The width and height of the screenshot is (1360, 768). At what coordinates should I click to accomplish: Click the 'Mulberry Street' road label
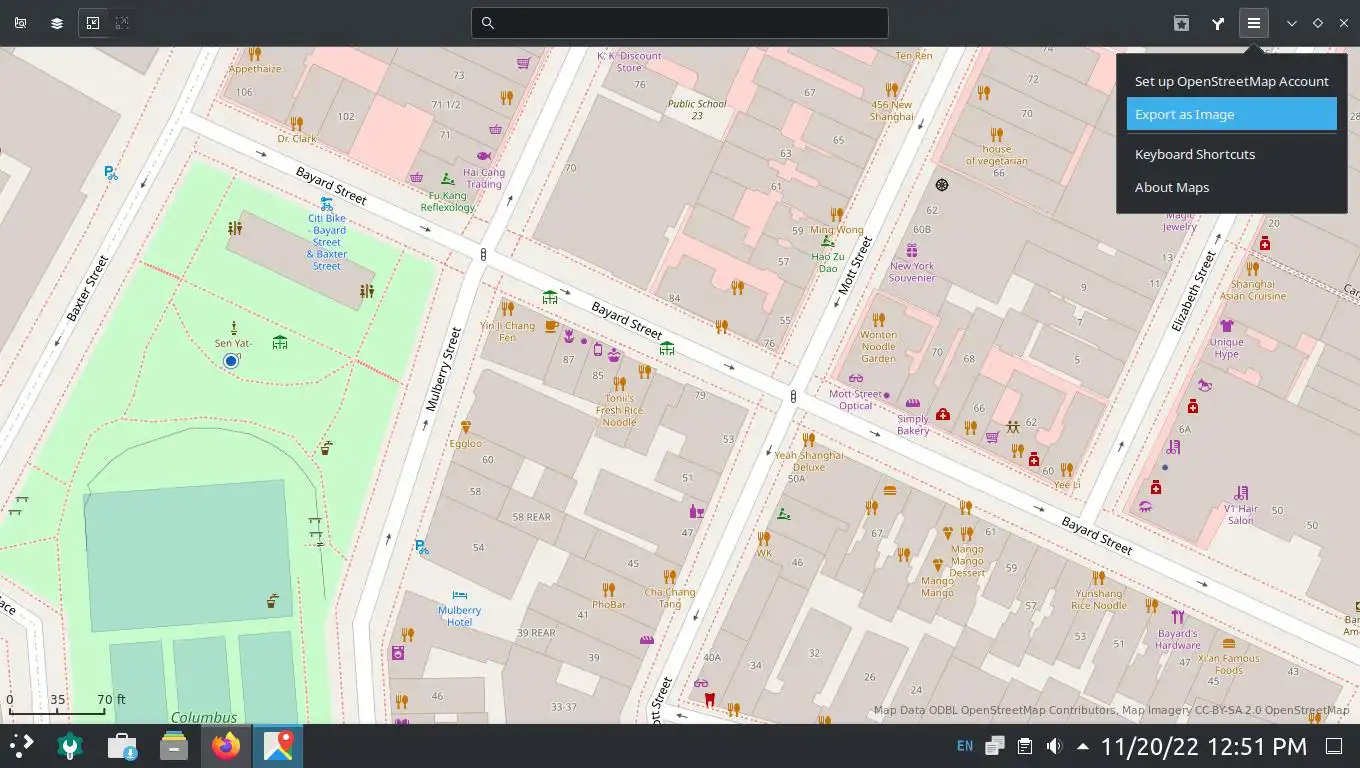click(x=442, y=370)
